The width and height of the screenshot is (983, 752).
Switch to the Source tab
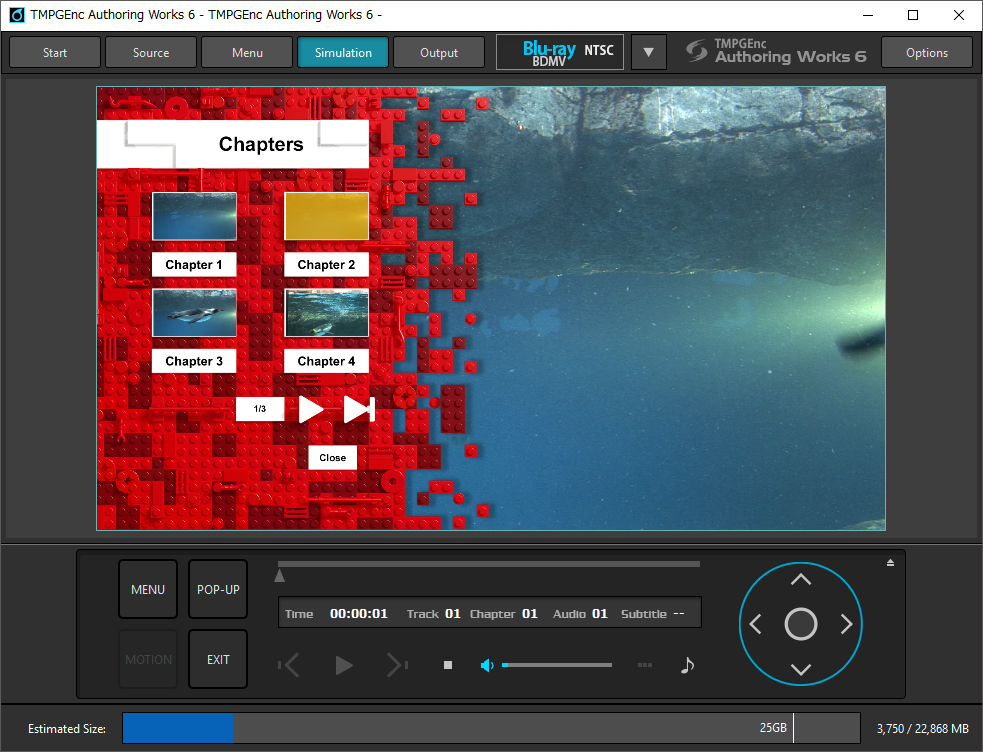coord(151,53)
